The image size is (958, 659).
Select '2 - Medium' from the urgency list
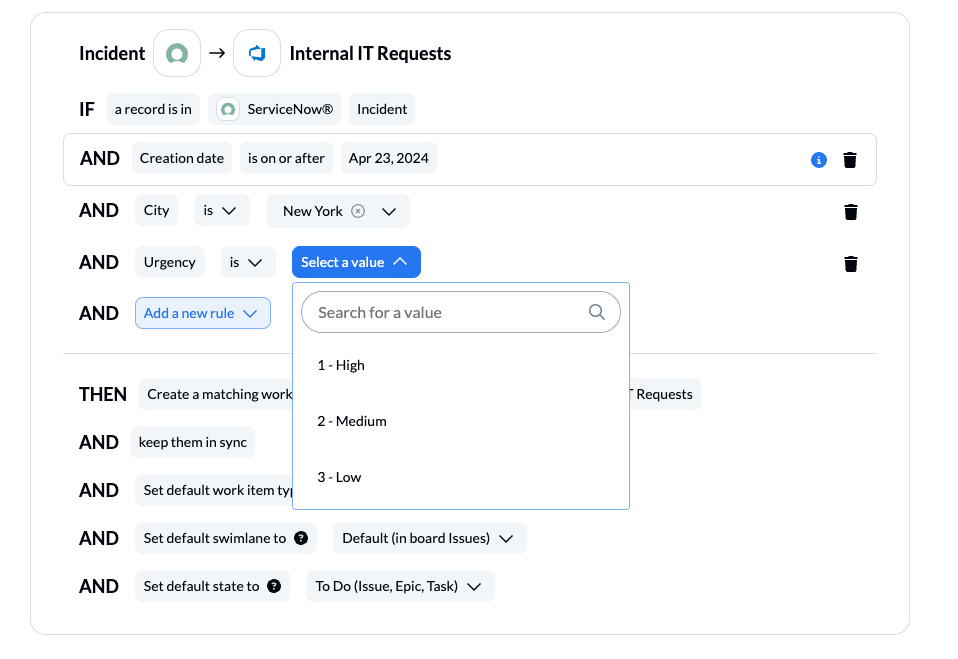pos(352,420)
